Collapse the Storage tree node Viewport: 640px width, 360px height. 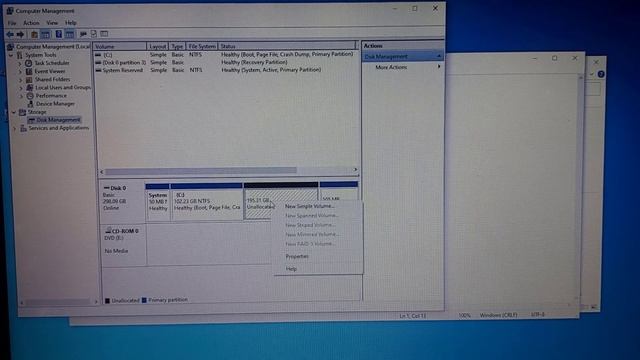pos(14,112)
